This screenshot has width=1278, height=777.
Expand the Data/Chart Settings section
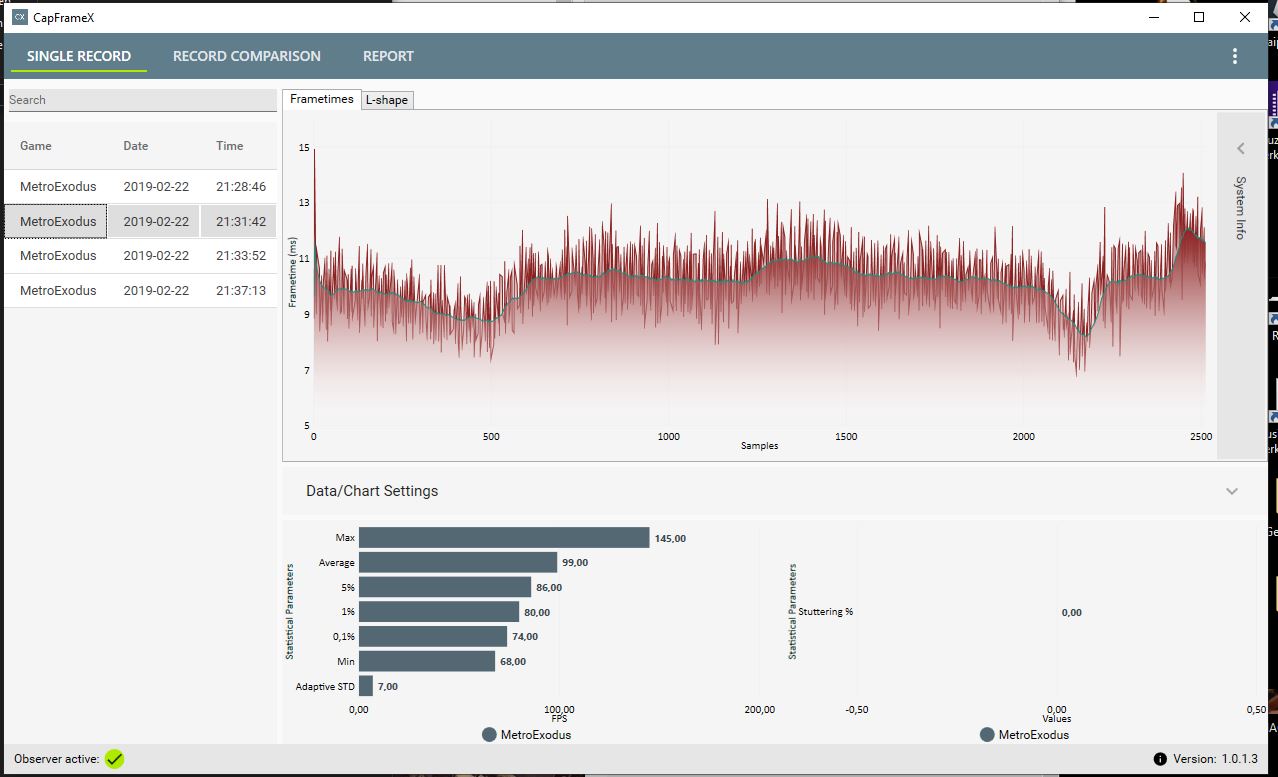click(1232, 491)
